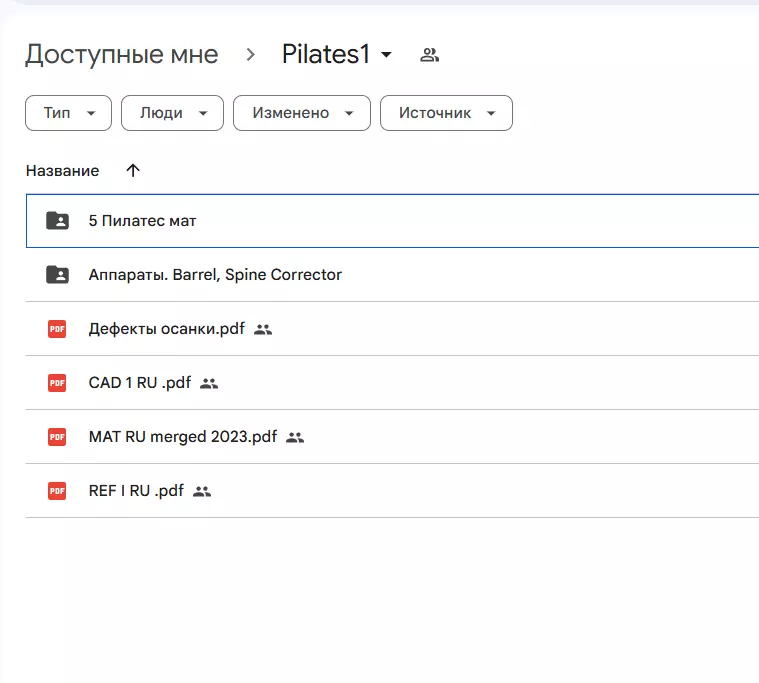Click the PDF icon beside REF I RU .pdf

(57, 491)
